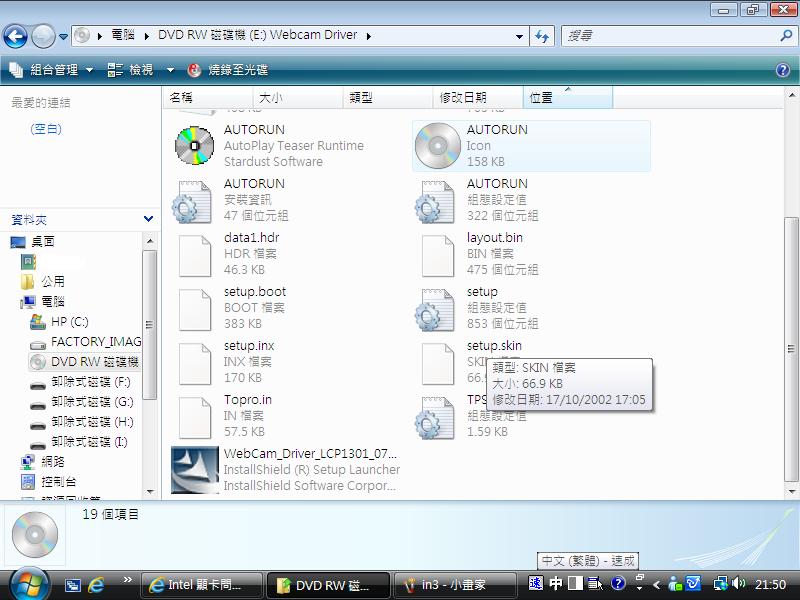Sort by the 類型 column header
Image resolution: width=800 pixels, height=600 pixels.
click(388, 97)
